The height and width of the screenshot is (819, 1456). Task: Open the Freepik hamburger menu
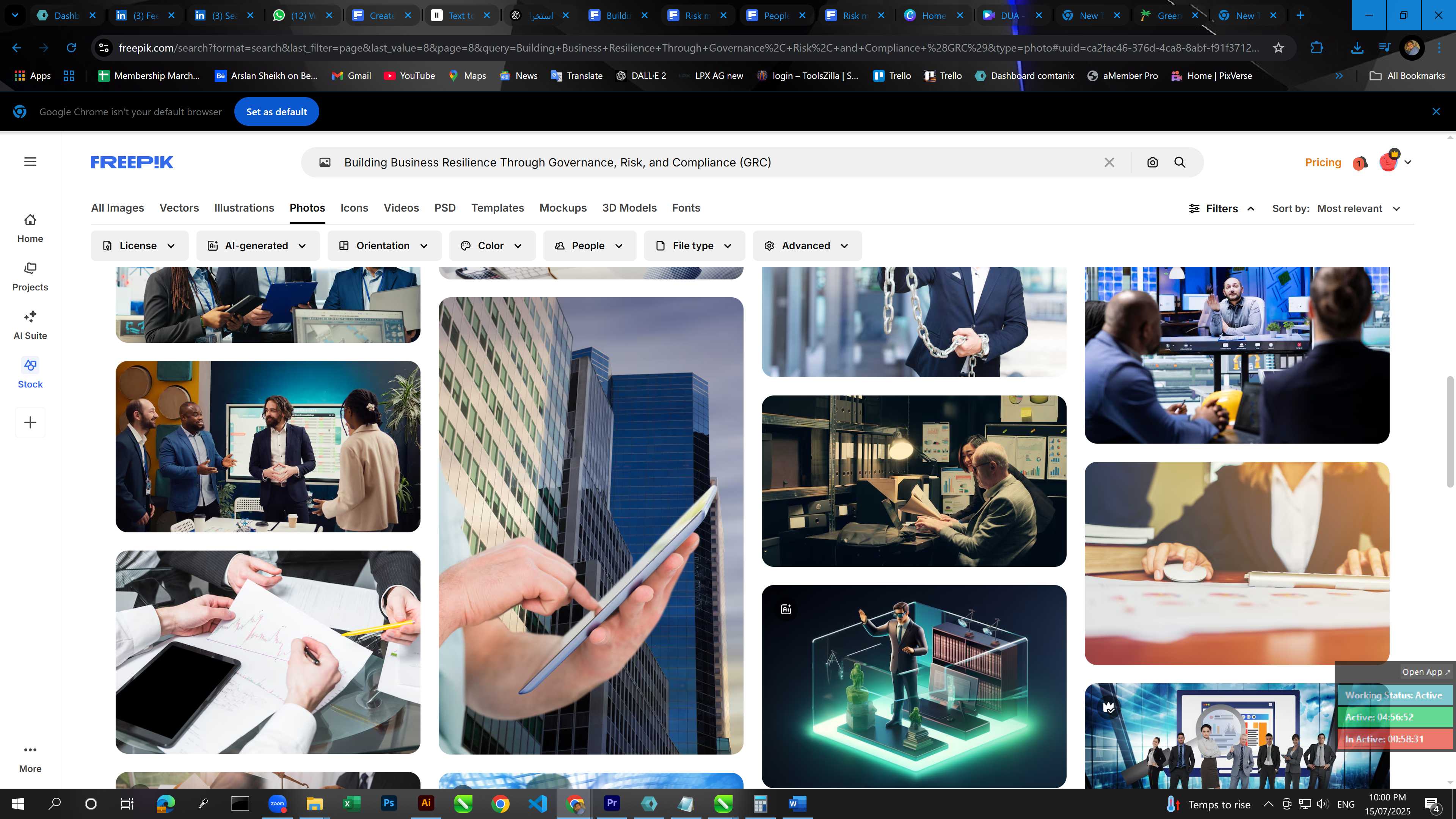(x=30, y=162)
